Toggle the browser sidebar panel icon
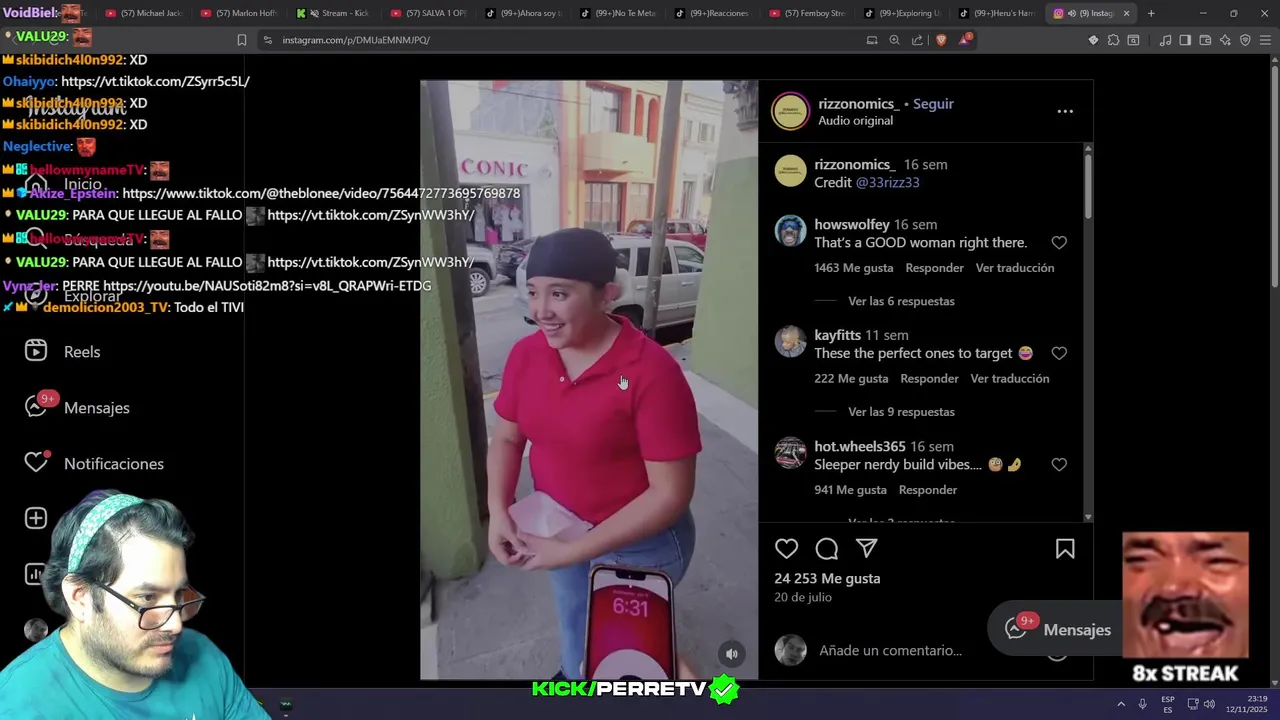 tap(1185, 40)
